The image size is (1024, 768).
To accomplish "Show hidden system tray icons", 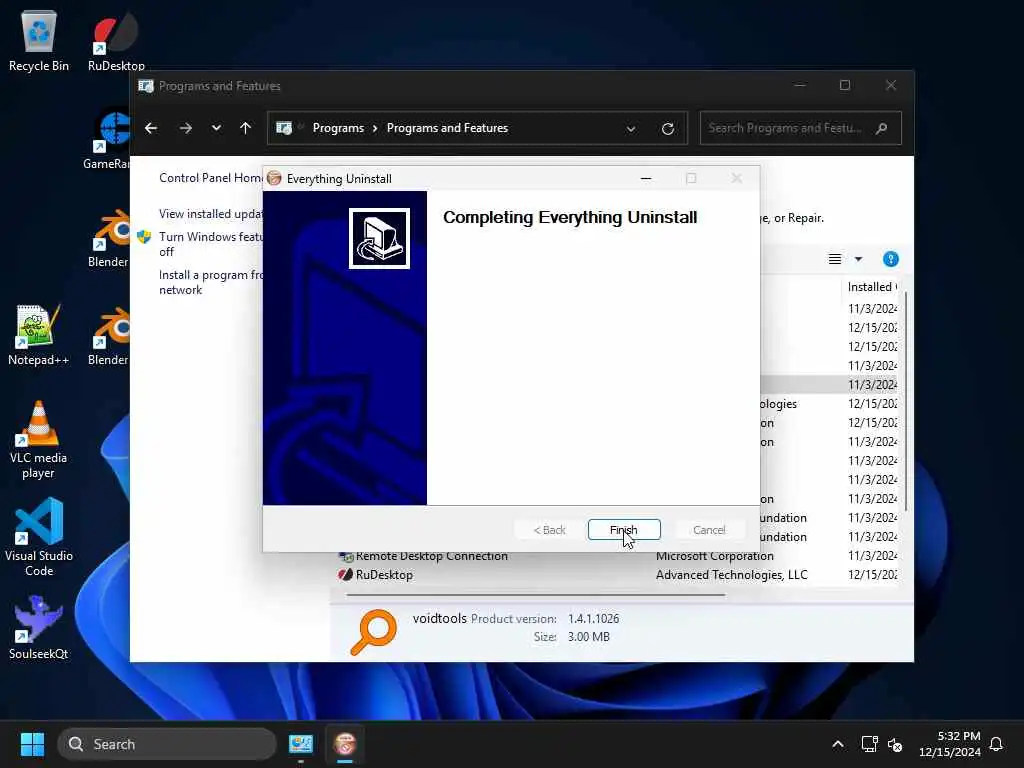I will pos(838,744).
